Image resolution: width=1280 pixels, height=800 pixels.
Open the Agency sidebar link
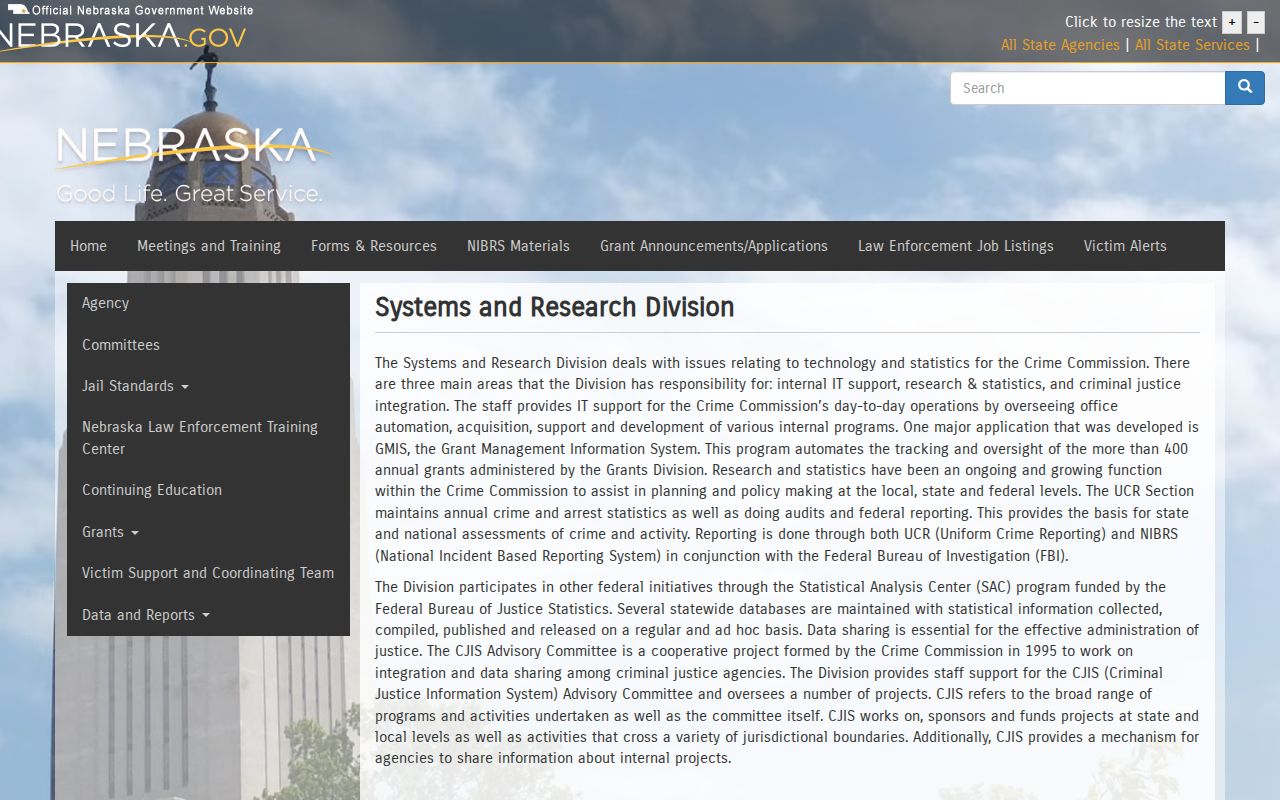[208, 303]
